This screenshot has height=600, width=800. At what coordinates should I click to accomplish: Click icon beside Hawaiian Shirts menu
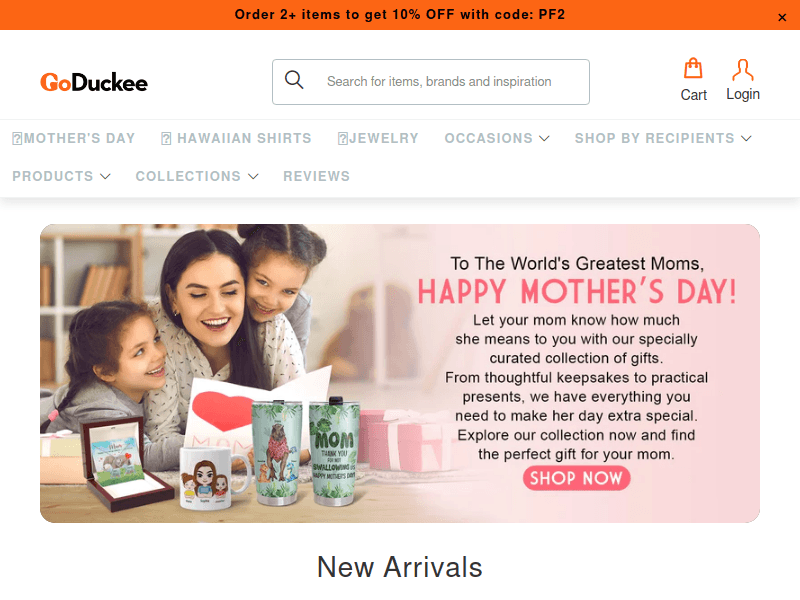point(166,138)
